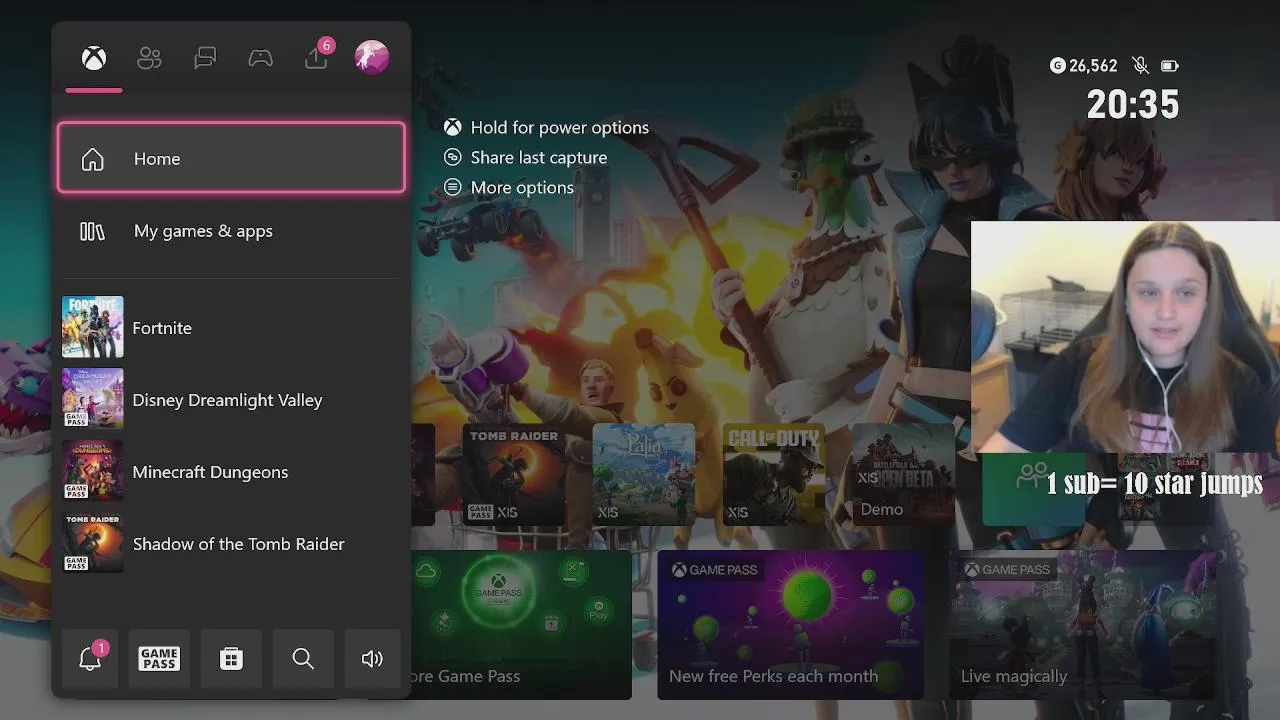Open notifications bell in the guide
The image size is (1280, 720).
(x=90, y=658)
